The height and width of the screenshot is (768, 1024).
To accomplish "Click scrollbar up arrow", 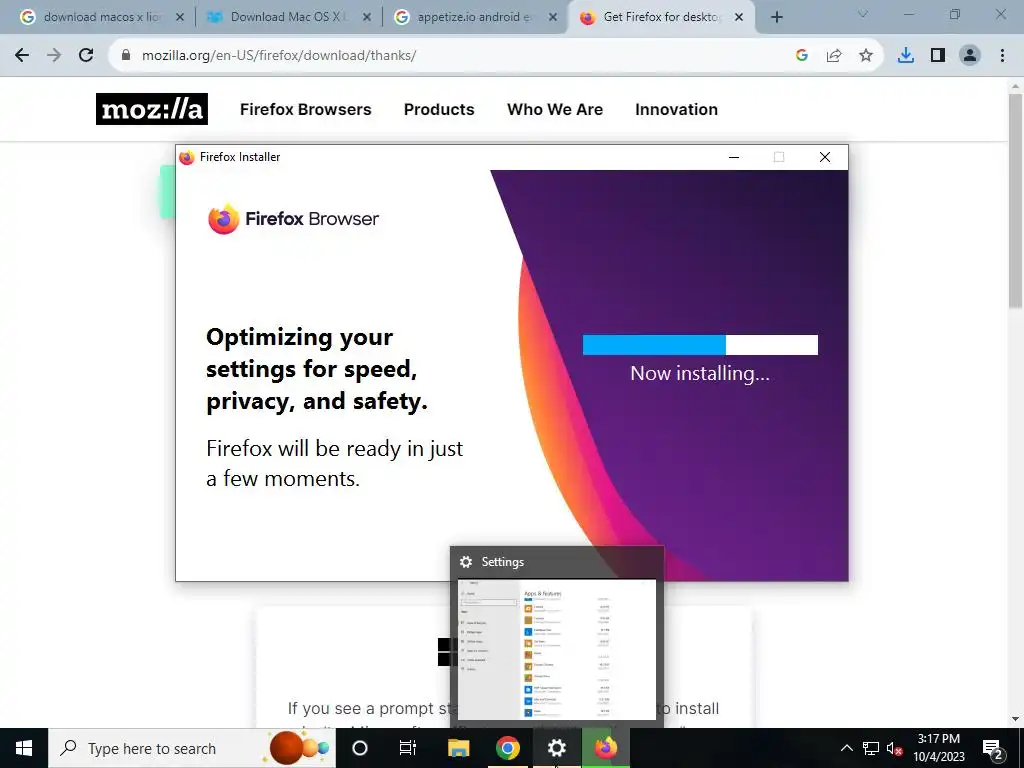I will click(1016, 86).
